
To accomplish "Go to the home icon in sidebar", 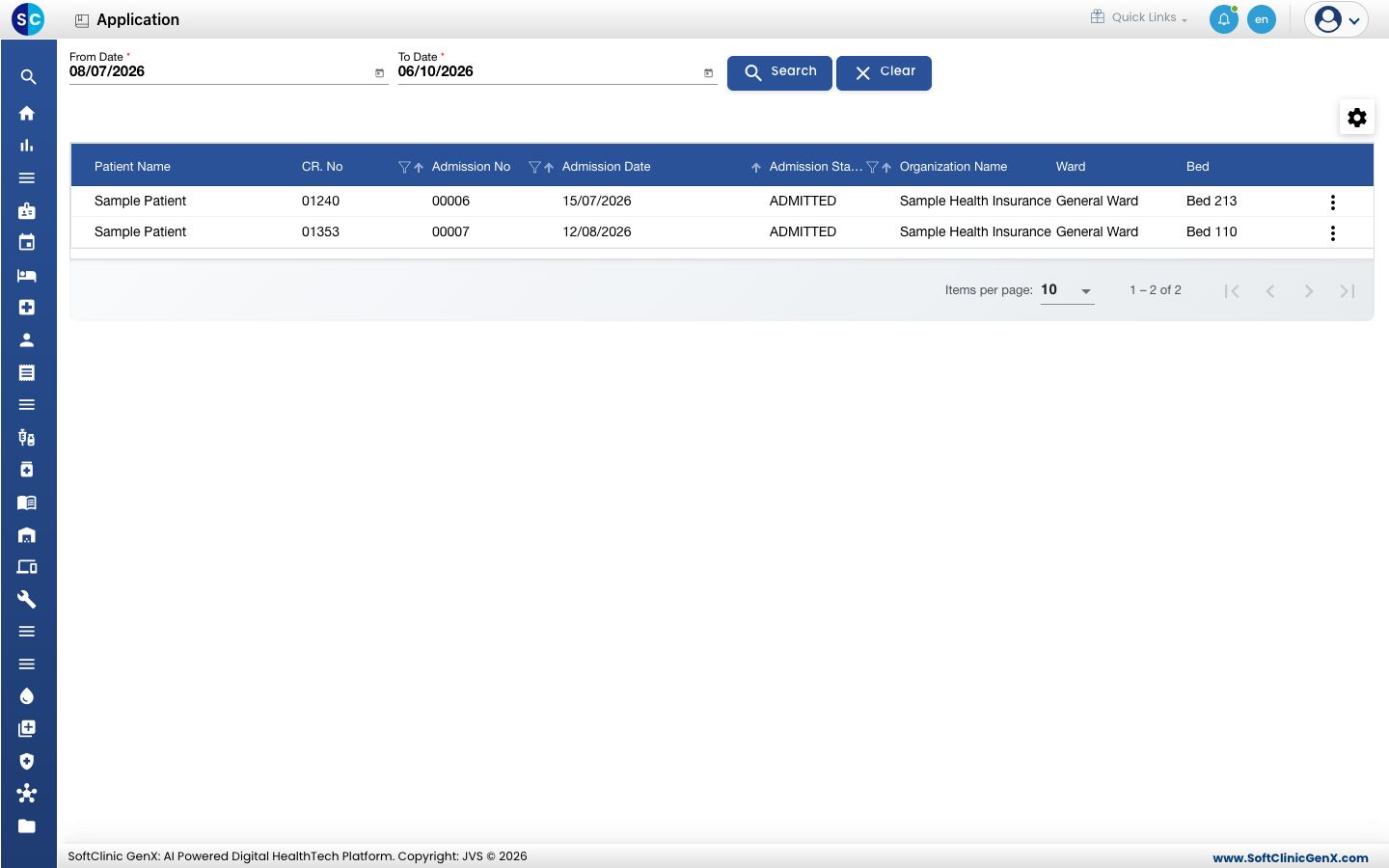I will [27, 113].
